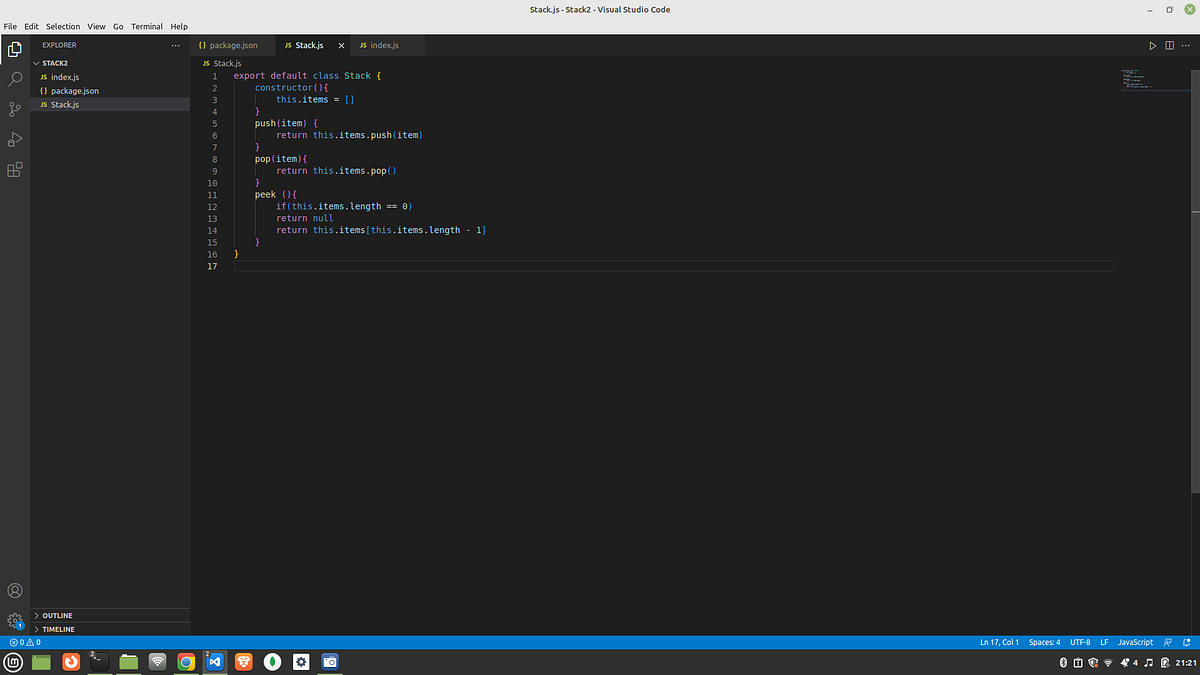The image size is (1200, 675).
Task: Open the Spaces: 4 indentation selector
Action: tap(1044, 642)
